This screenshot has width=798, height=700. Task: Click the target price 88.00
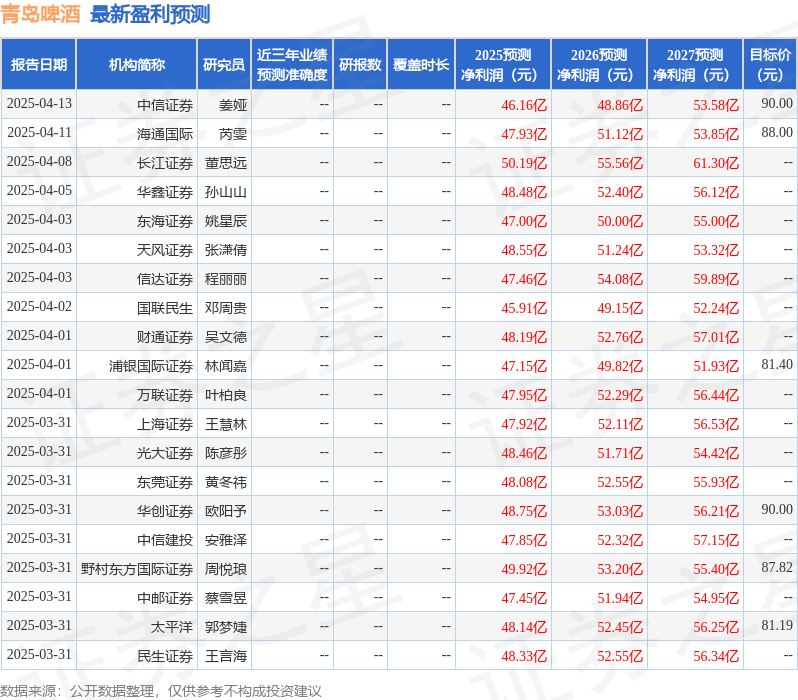(777, 133)
